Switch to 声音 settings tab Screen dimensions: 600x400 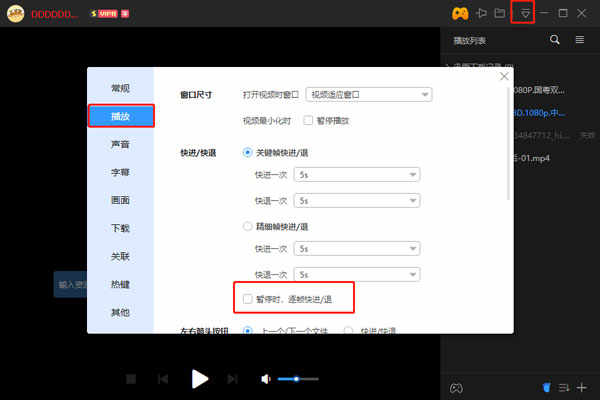121,144
